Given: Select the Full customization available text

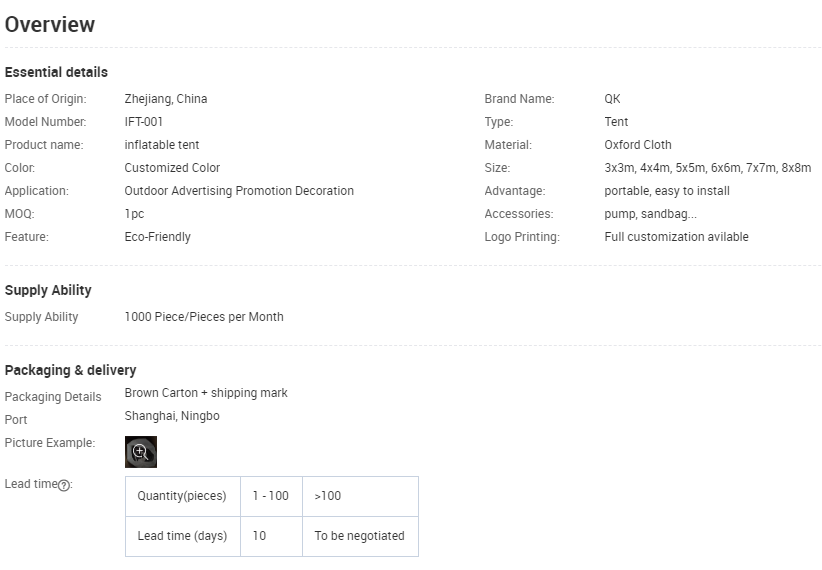Looking at the screenshot, I should [676, 237].
